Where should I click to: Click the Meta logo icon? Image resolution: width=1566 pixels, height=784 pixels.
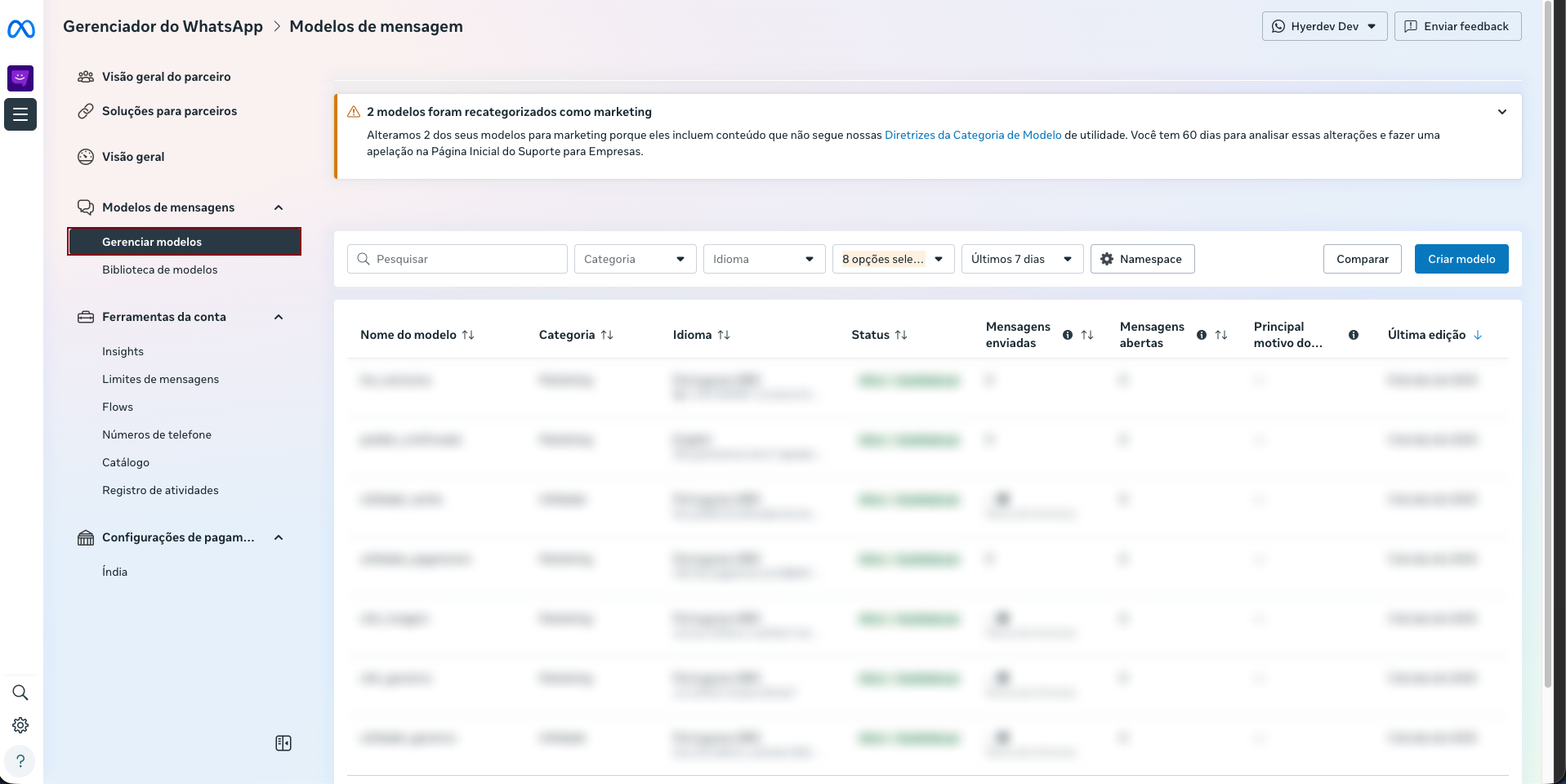20,29
